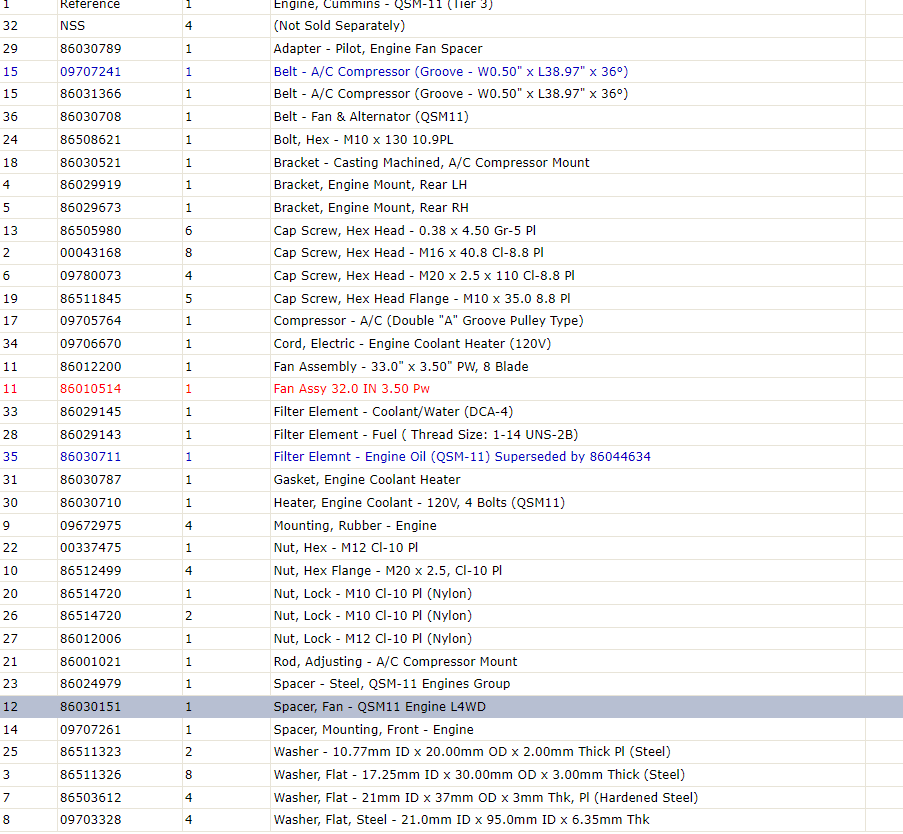The width and height of the screenshot is (903, 834).
Task: Click (Not Sold Separately) entry
Action: [339, 26]
